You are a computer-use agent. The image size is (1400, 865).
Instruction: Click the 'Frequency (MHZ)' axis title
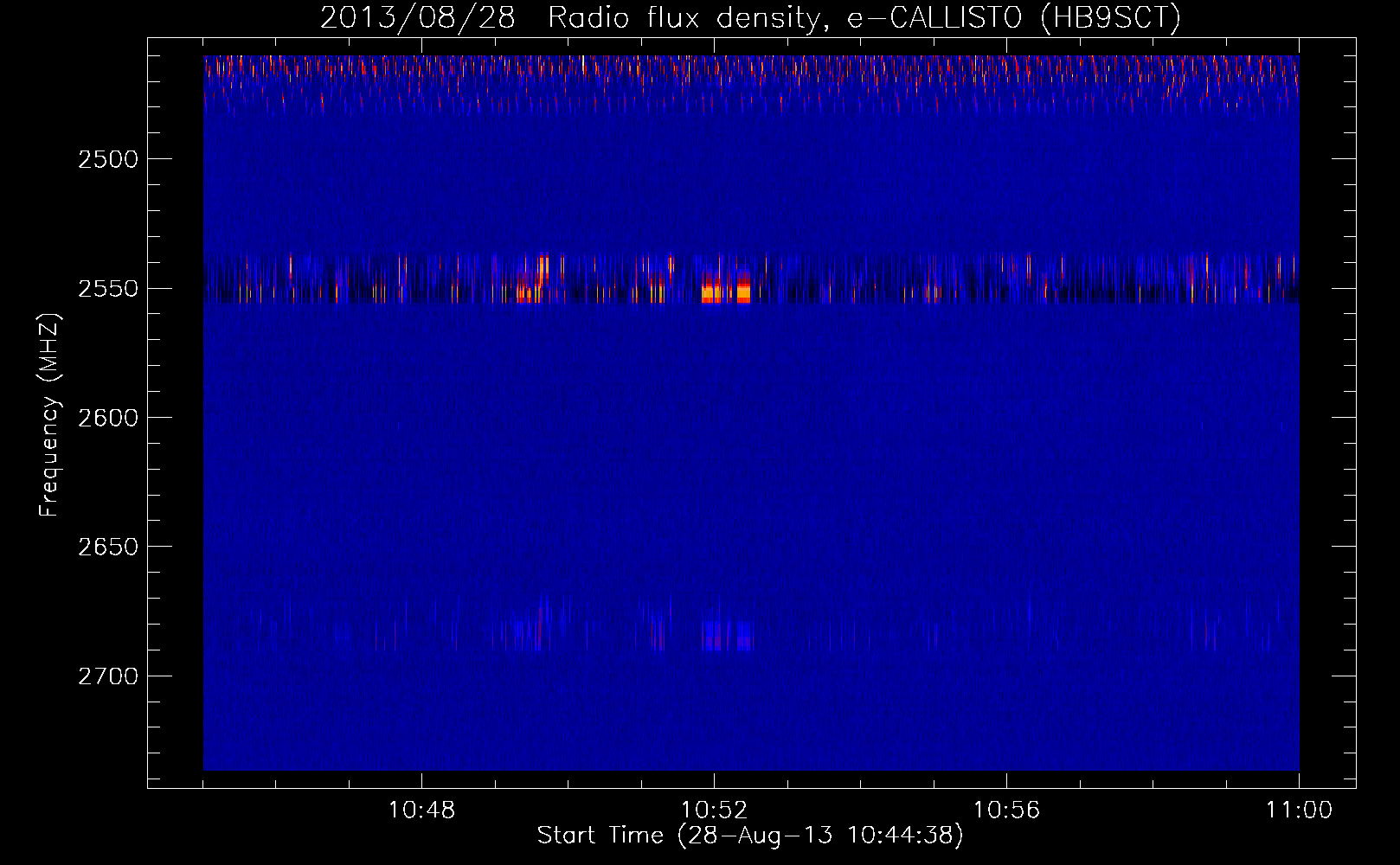(x=50, y=415)
